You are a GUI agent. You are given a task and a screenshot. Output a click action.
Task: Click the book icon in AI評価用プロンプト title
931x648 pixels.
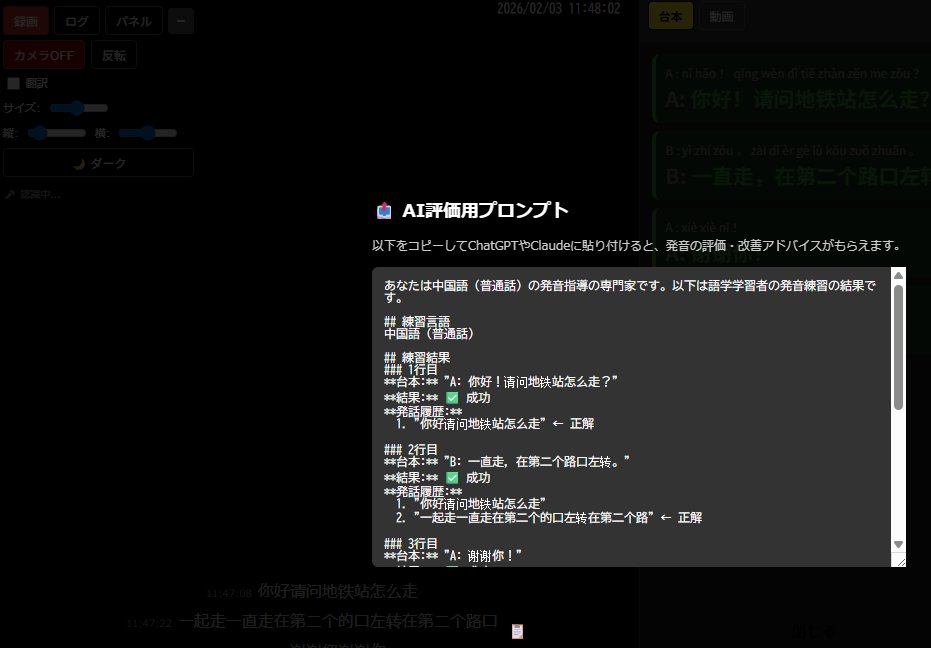384,210
